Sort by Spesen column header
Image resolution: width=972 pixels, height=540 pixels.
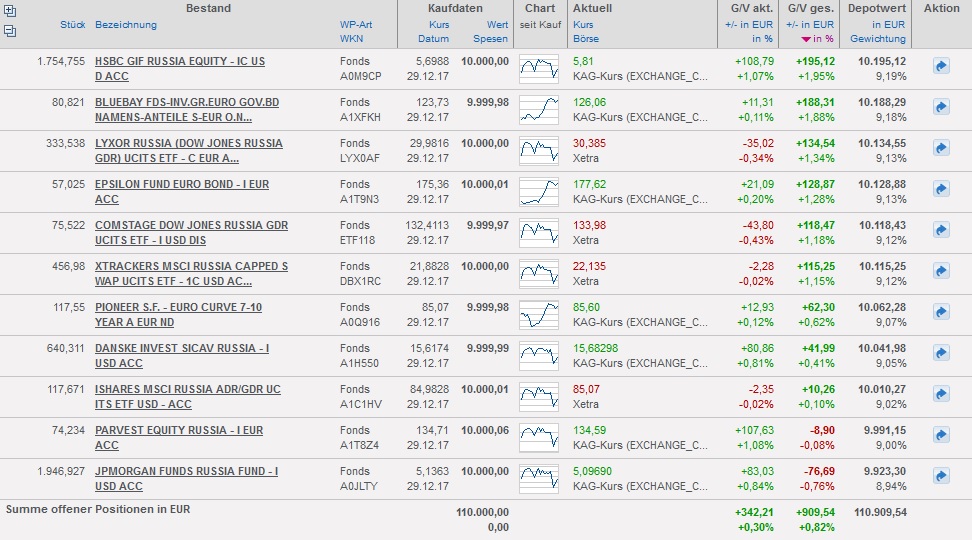point(490,38)
